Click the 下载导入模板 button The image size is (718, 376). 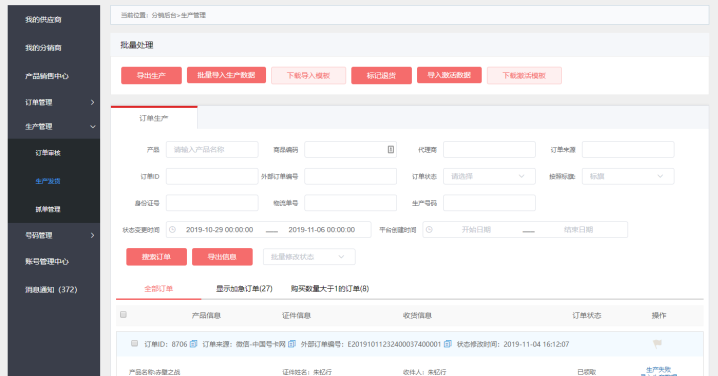tap(308, 76)
